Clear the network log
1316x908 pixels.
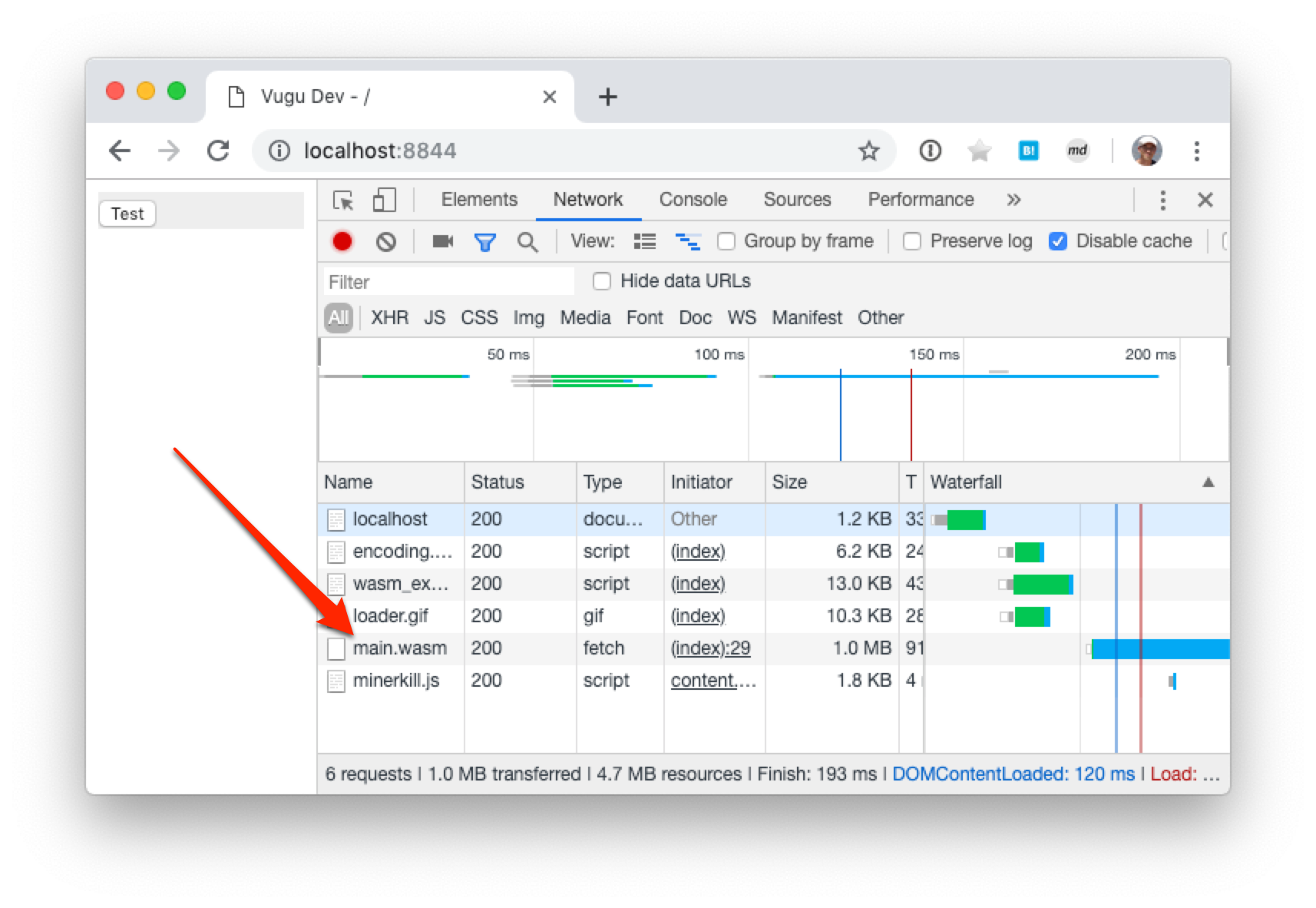(x=386, y=242)
